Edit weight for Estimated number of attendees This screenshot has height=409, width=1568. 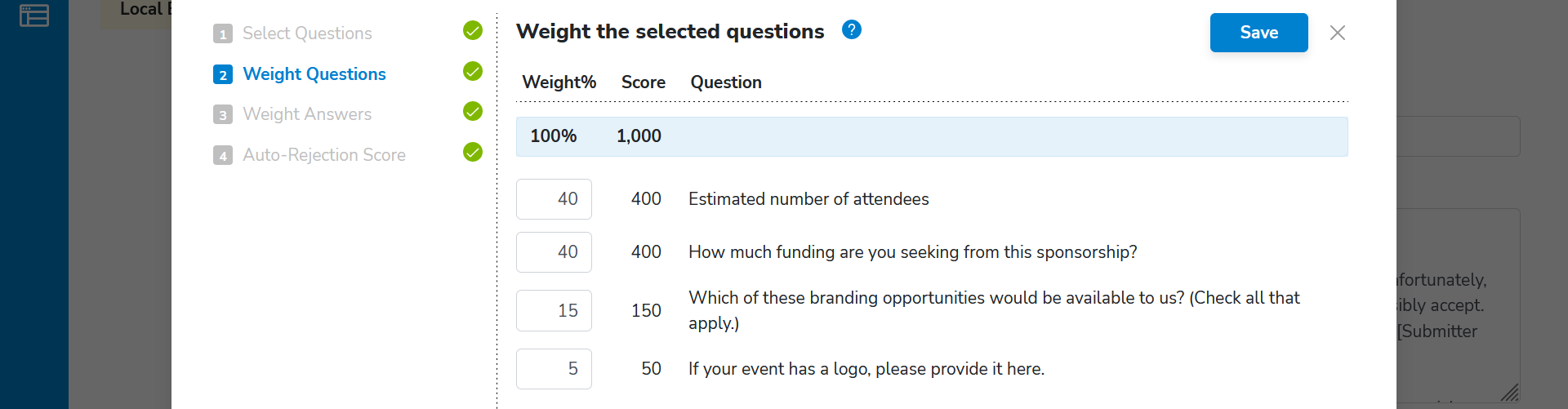click(x=554, y=199)
